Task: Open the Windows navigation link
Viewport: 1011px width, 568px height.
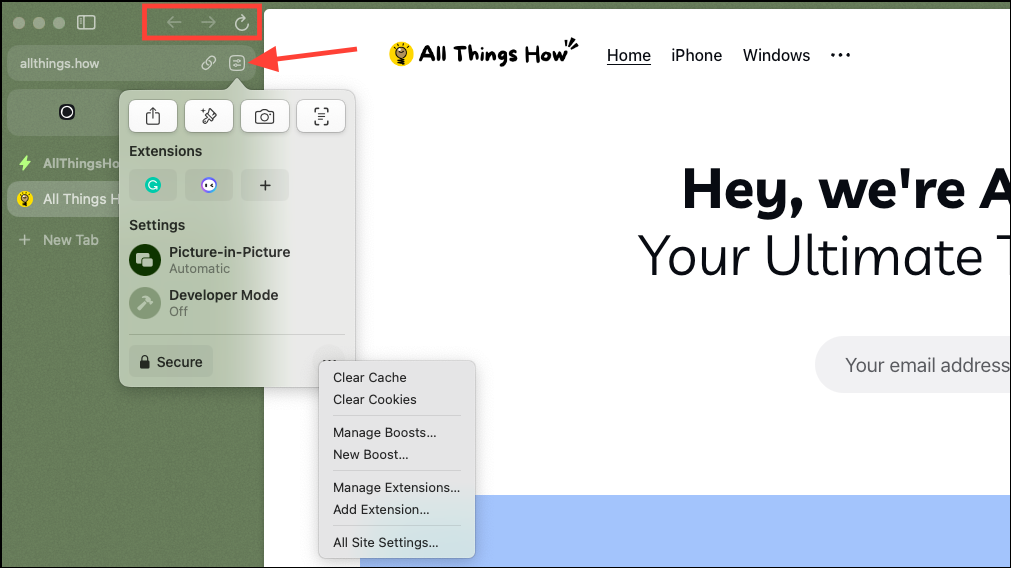Action: 776,55
